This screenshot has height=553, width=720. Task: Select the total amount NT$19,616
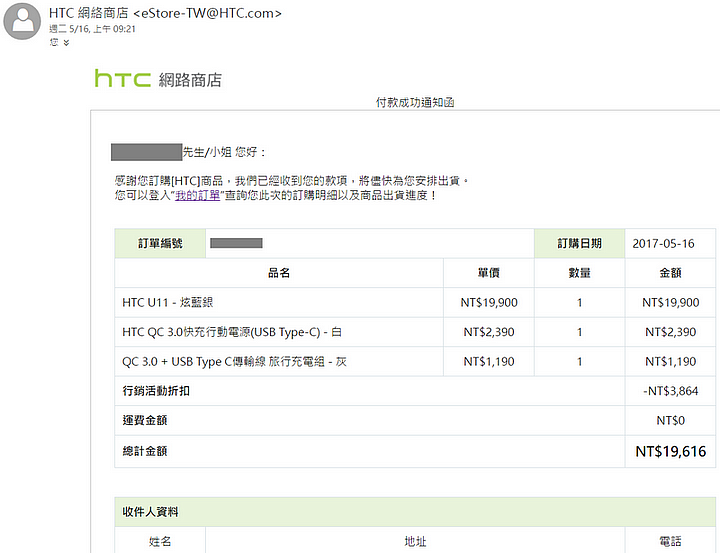(670, 451)
